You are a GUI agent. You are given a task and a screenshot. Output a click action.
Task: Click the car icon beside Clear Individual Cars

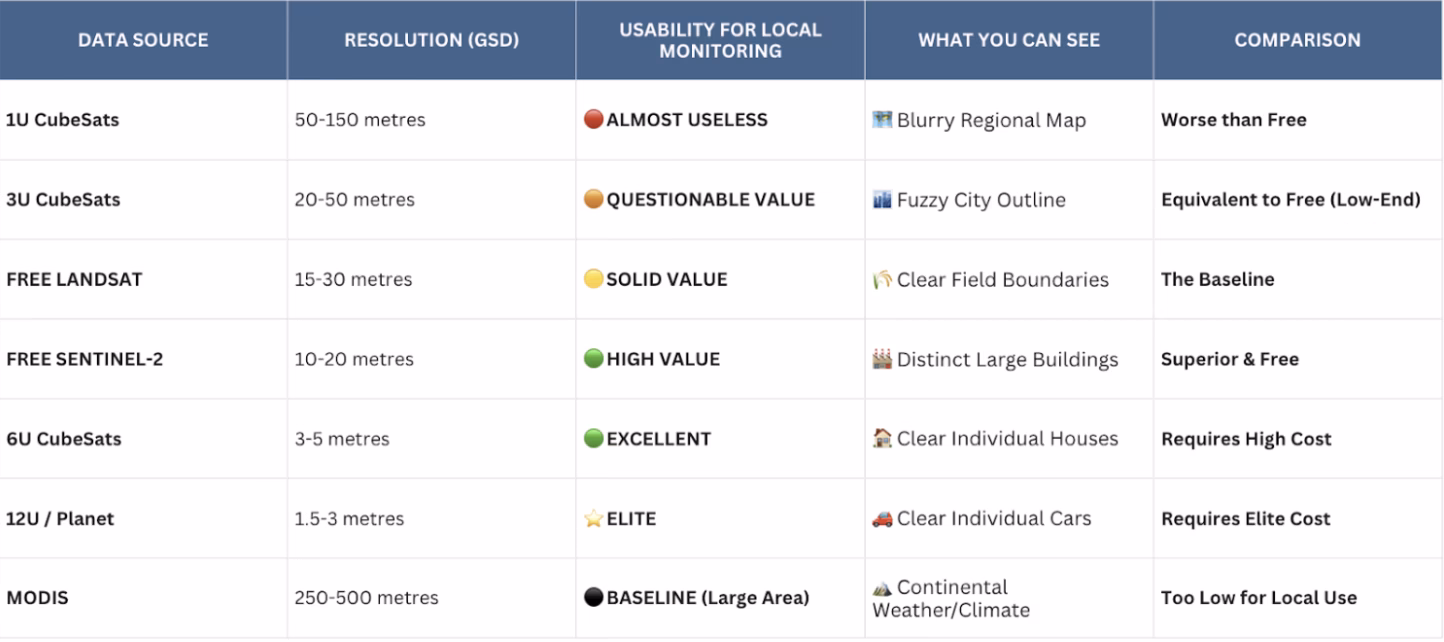882,519
